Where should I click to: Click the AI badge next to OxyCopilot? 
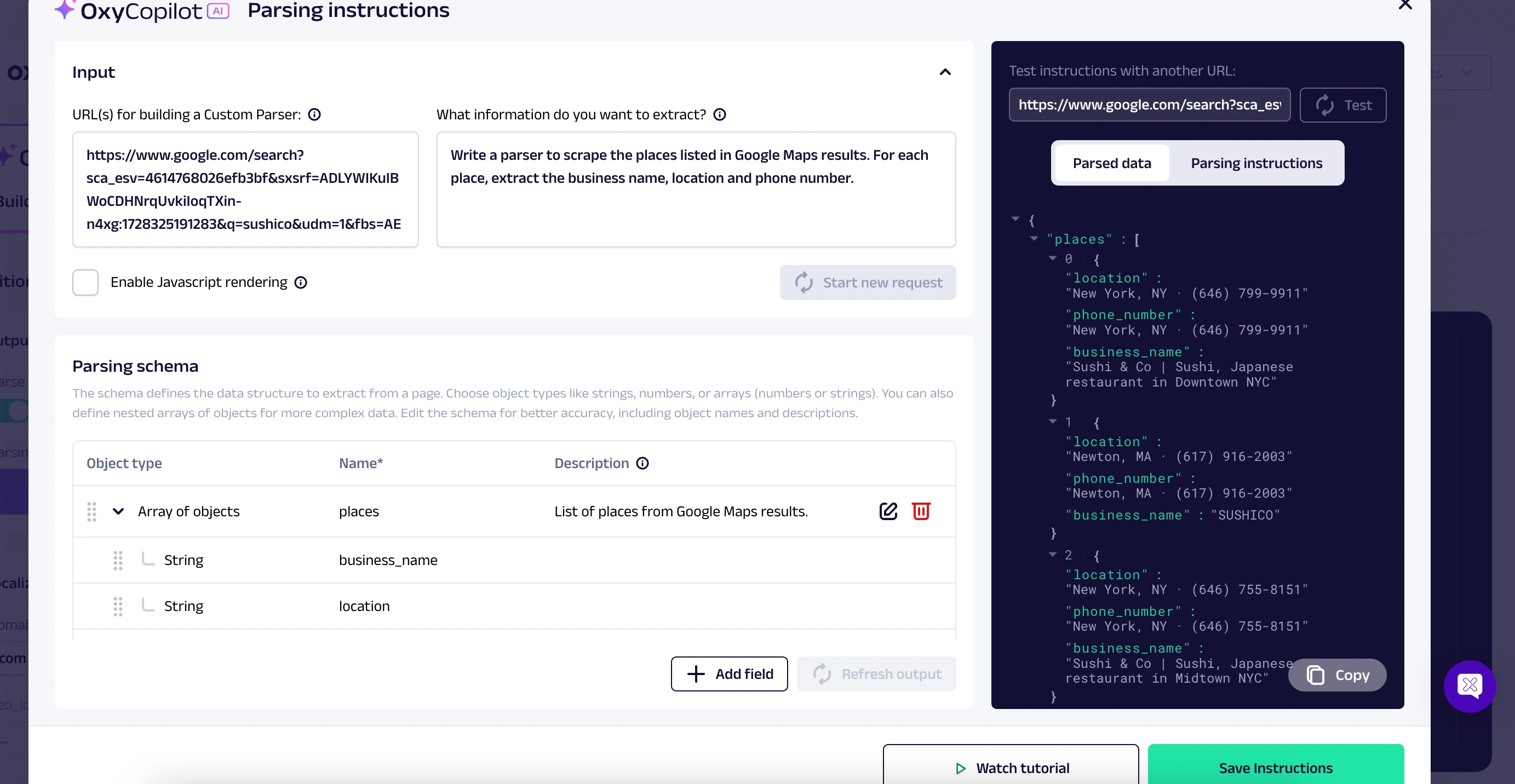coord(218,10)
